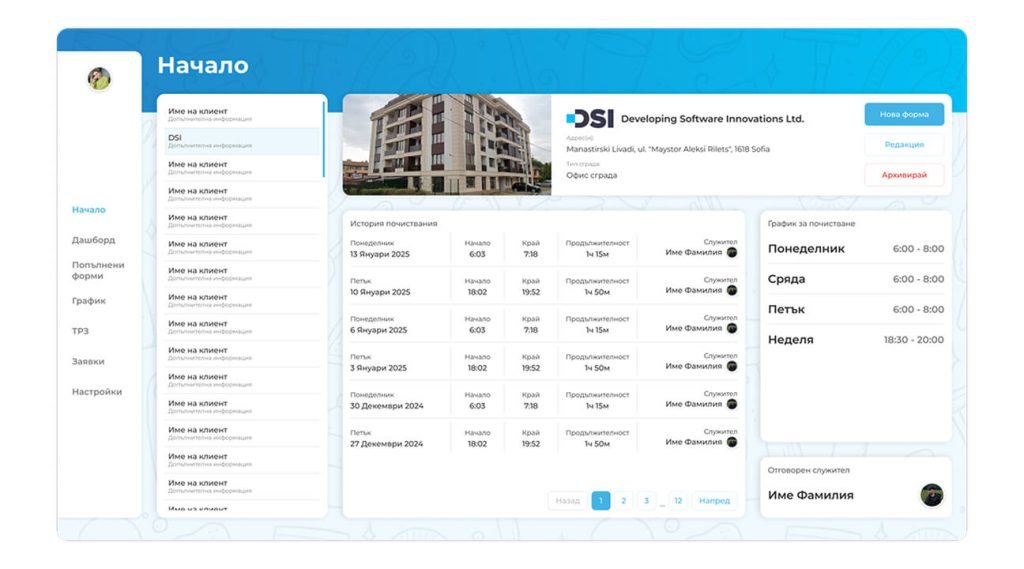
Task: Go to Начало in the sidebar
Action: click(89, 210)
